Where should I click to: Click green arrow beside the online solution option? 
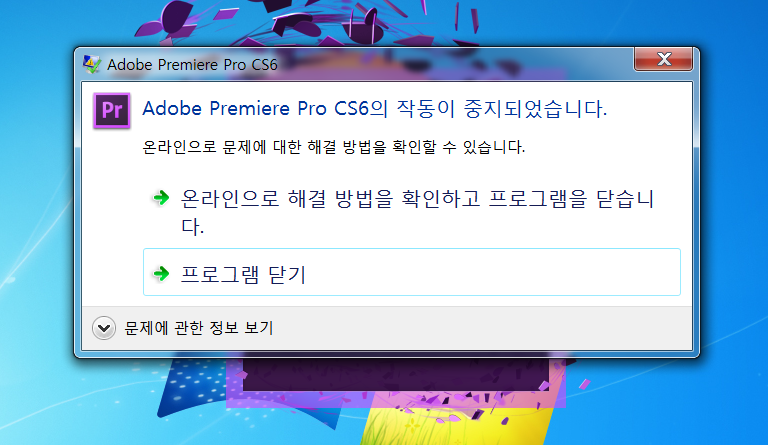pos(161,198)
